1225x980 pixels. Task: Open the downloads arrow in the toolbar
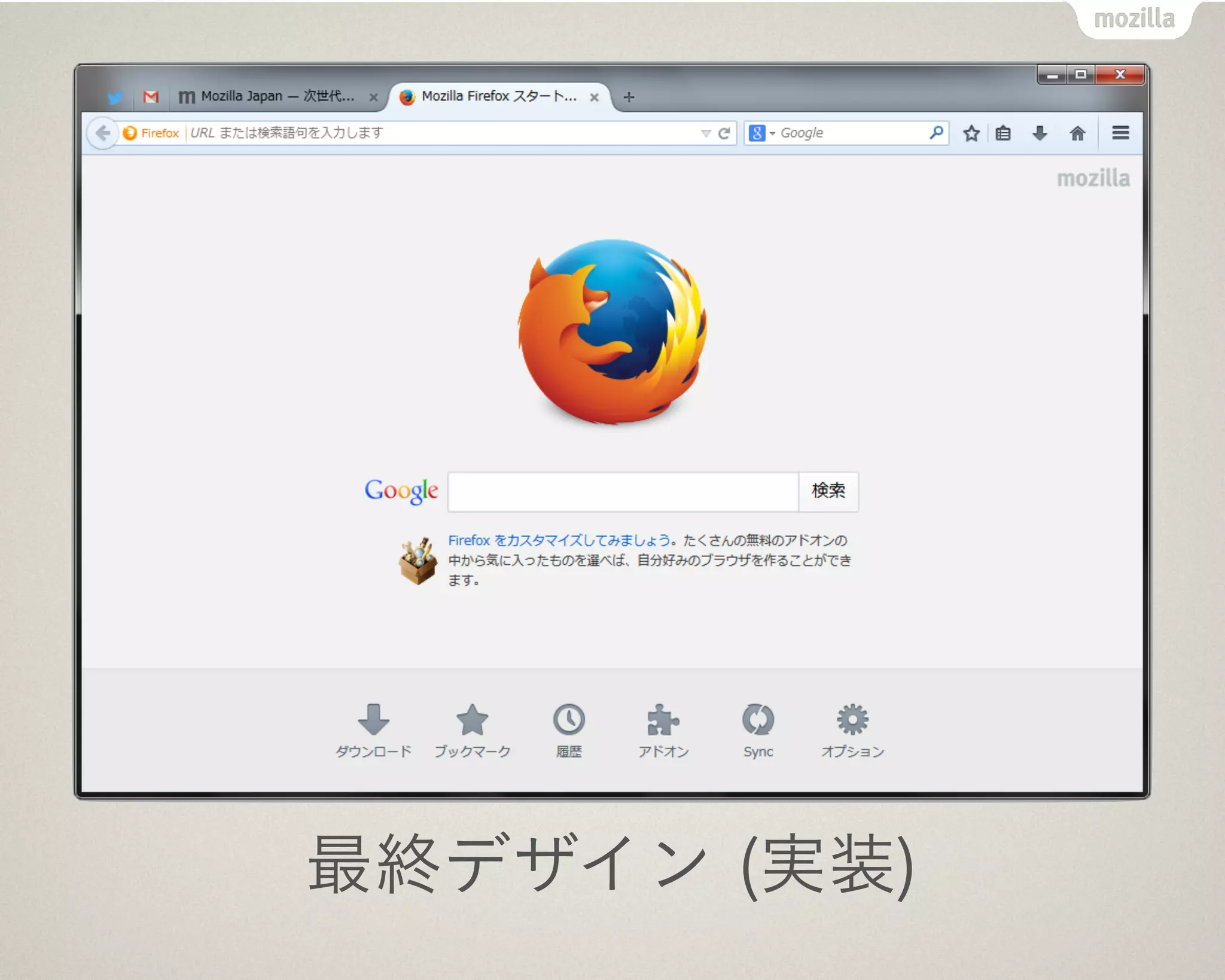coord(1040,133)
